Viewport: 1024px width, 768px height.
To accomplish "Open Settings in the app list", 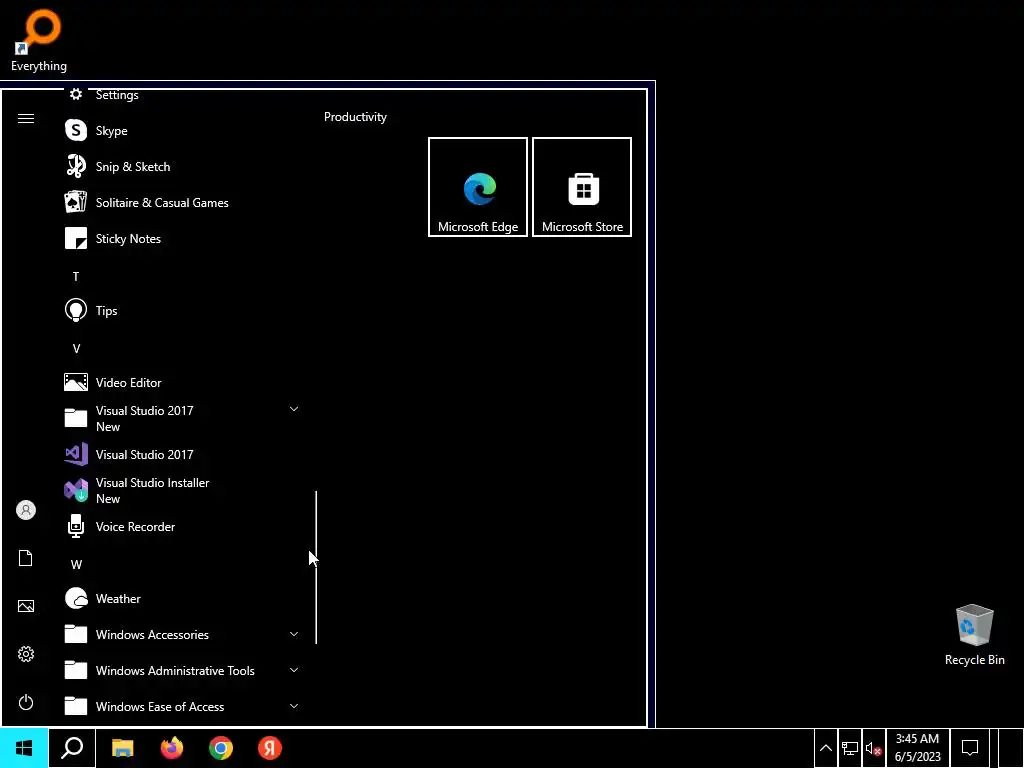I will pyautogui.click(x=182, y=97).
